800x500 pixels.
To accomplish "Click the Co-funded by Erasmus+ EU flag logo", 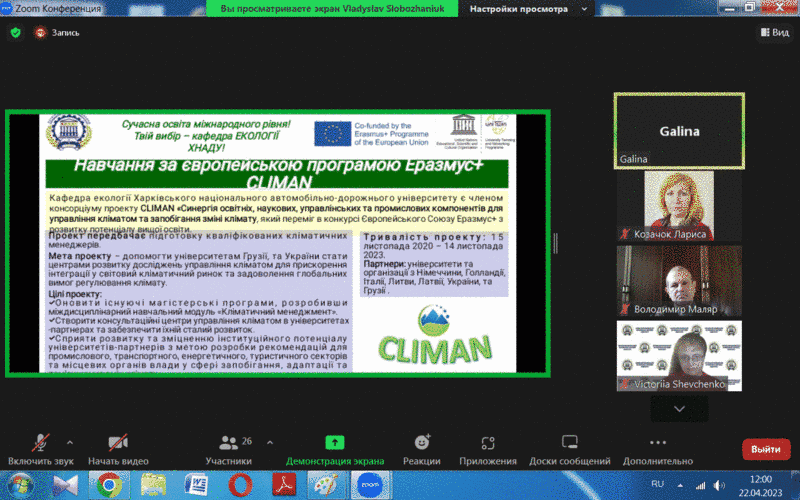I will point(371,134).
